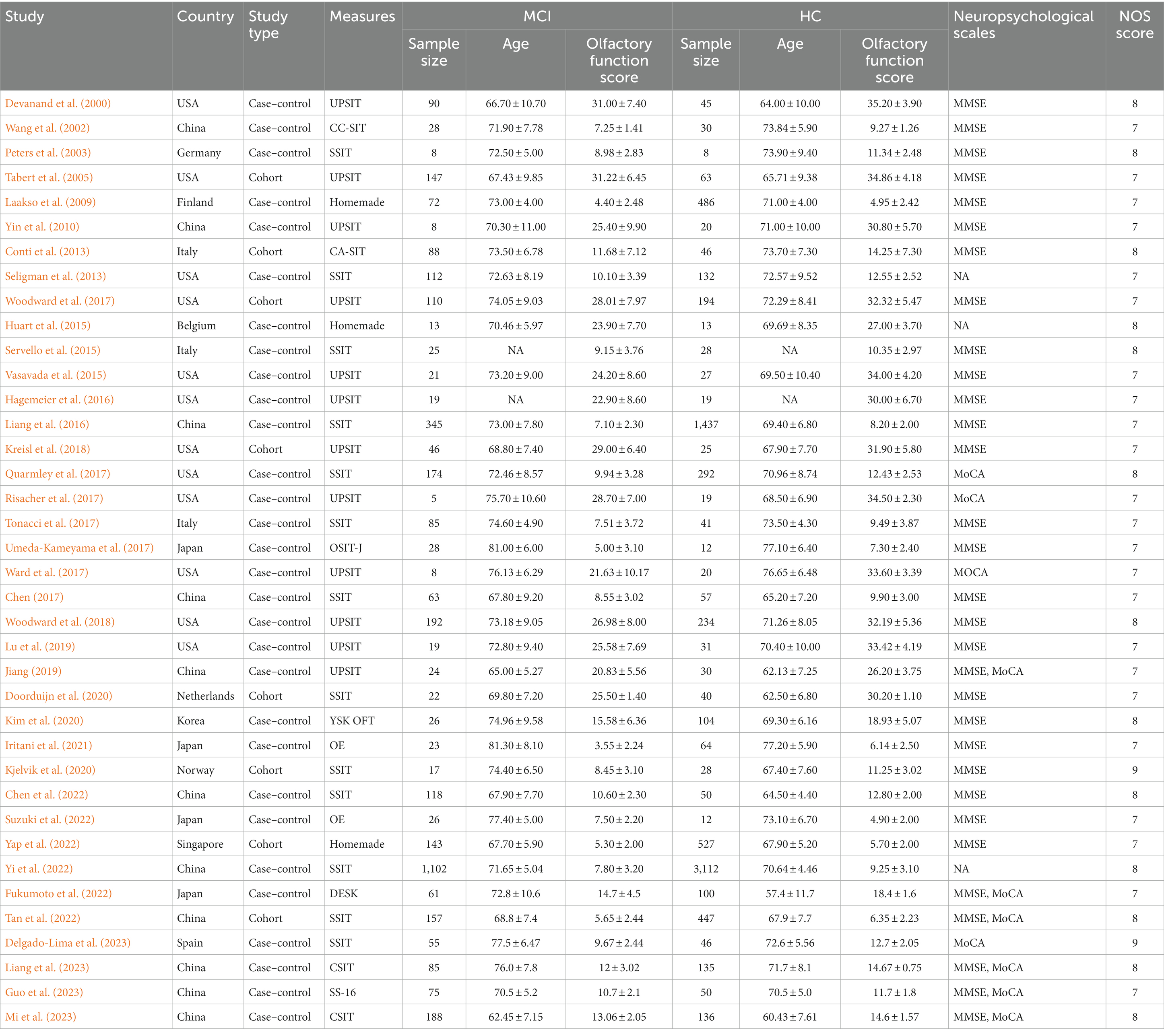Follow Tonacci et al. (2017) reference
The width and height of the screenshot is (1164, 1036).
click(x=52, y=523)
